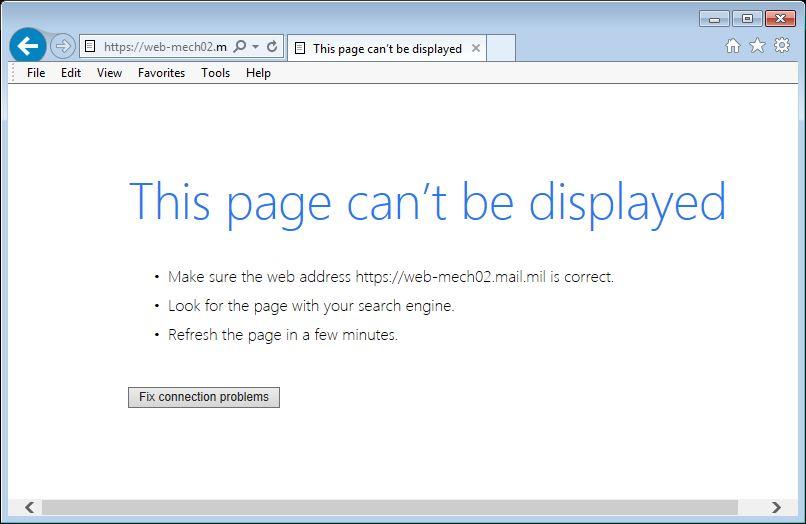Viewport: 806px width, 524px height.
Task: Click the blue Back arrow button
Action: pos(27,46)
